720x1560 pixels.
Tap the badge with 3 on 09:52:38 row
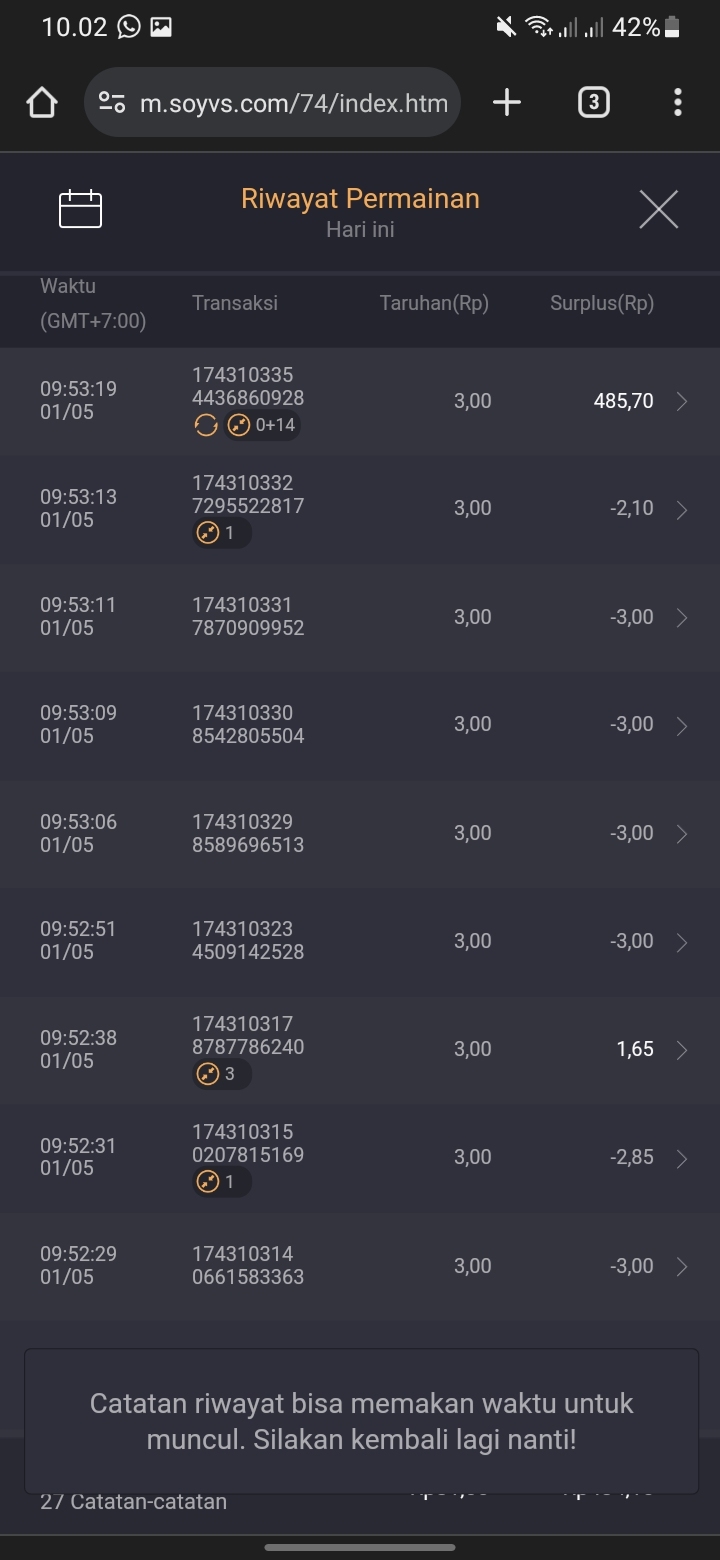pos(222,1074)
